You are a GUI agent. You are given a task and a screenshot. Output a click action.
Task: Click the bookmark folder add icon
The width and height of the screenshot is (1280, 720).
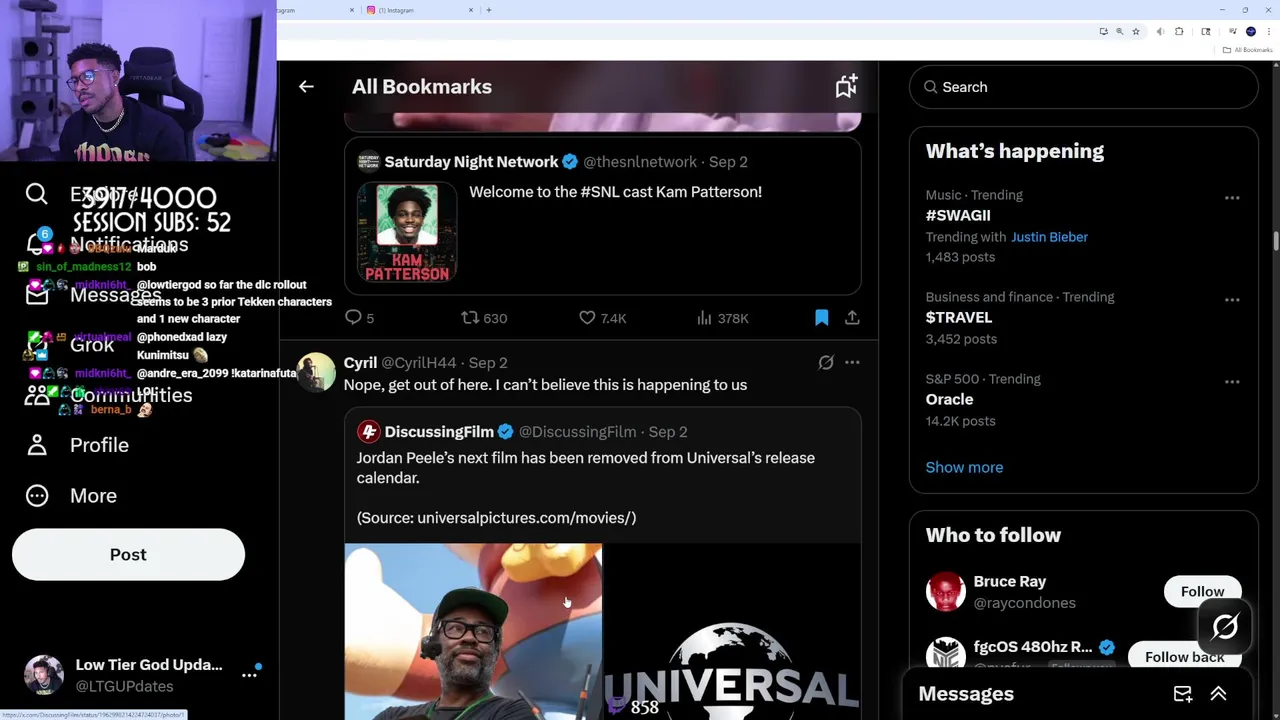pos(846,87)
